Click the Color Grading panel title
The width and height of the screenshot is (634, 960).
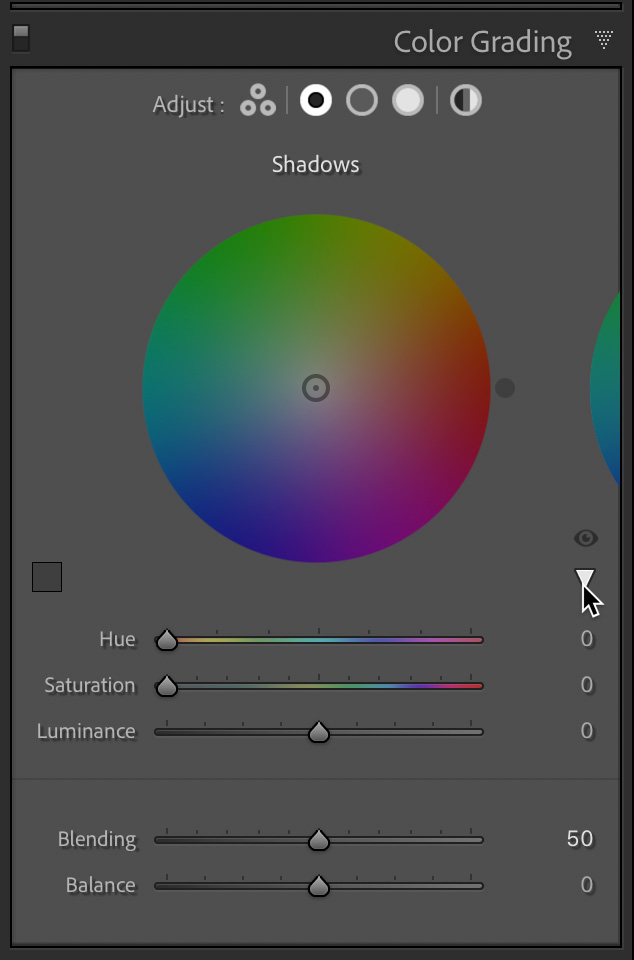[482, 42]
